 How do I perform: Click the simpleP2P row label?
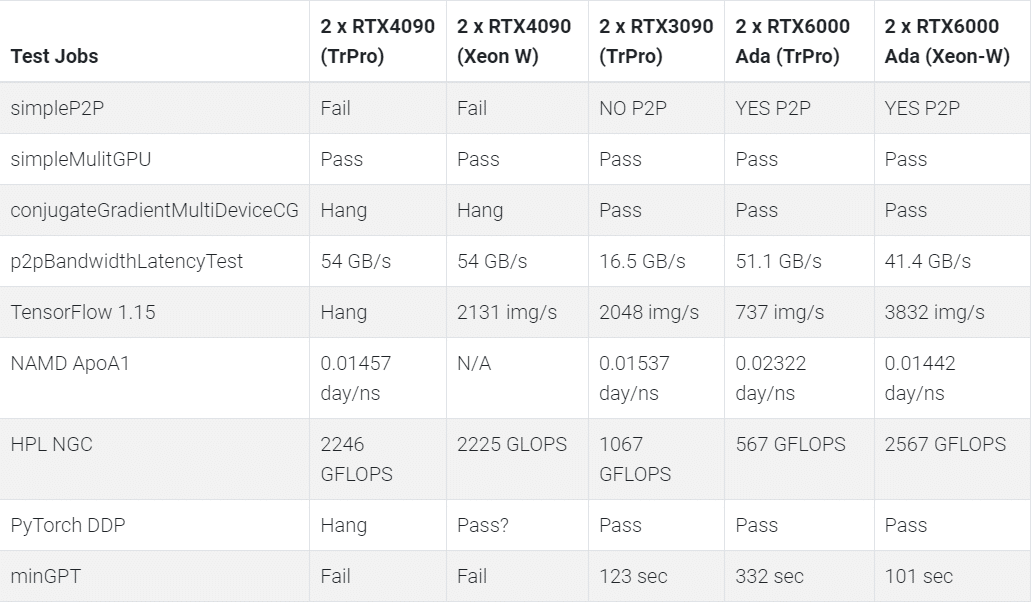point(57,108)
